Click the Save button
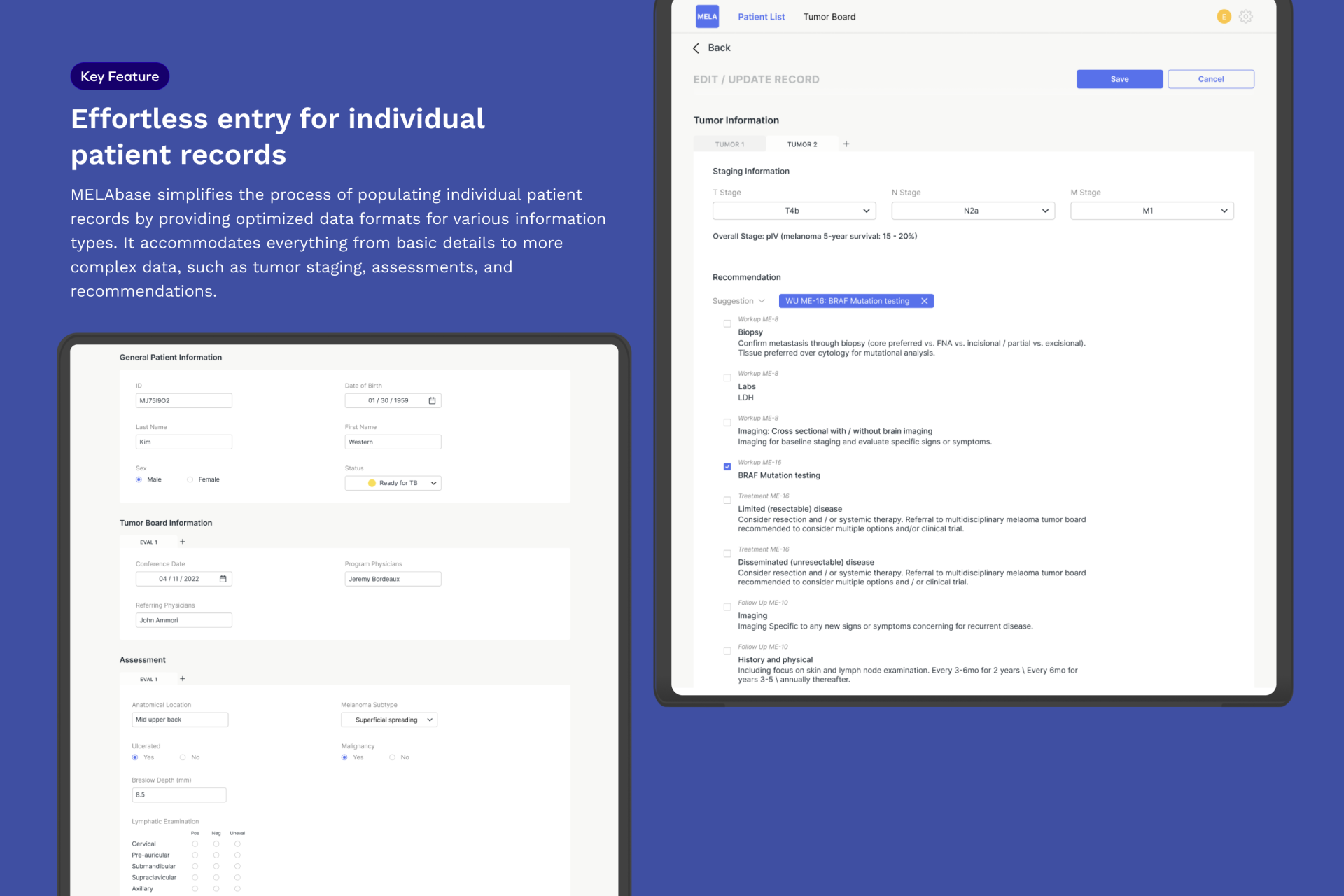1344x896 pixels. point(1119,79)
